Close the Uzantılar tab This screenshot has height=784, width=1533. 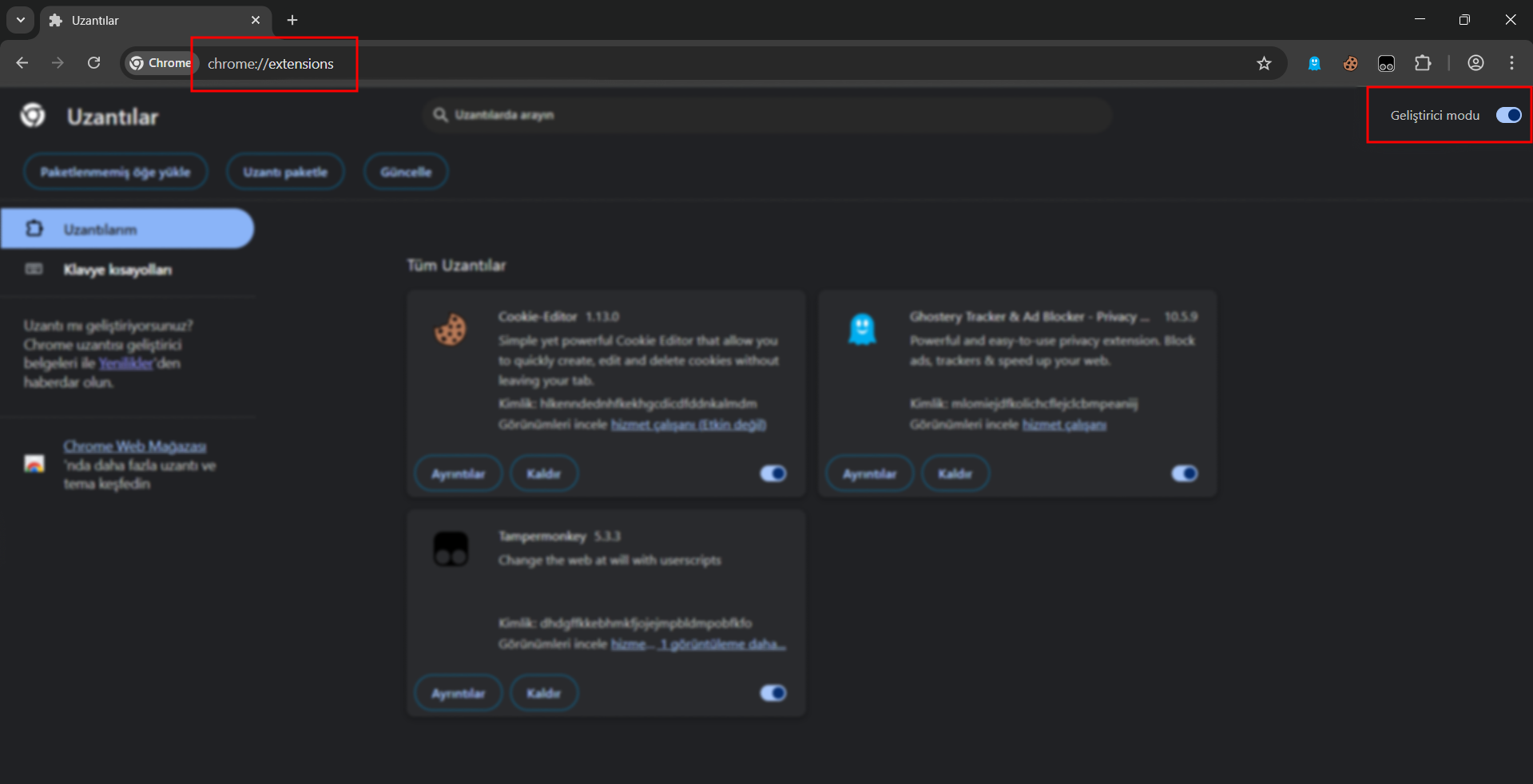pyautogui.click(x=256, y=20)
